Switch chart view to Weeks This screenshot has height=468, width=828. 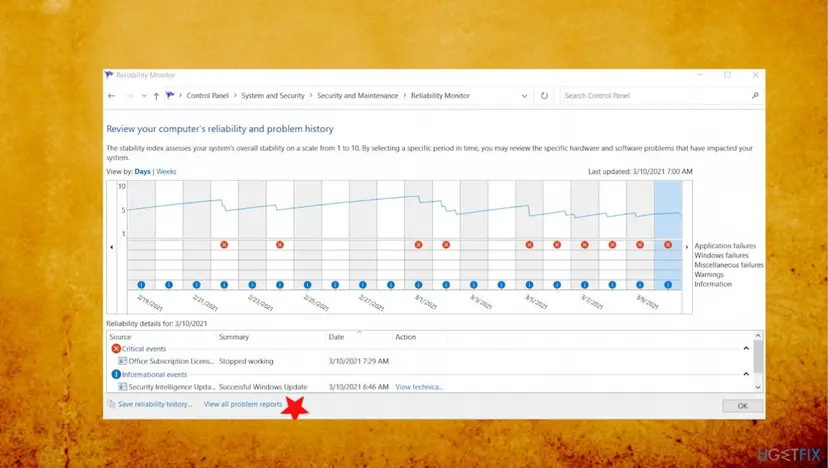point(166,172)
